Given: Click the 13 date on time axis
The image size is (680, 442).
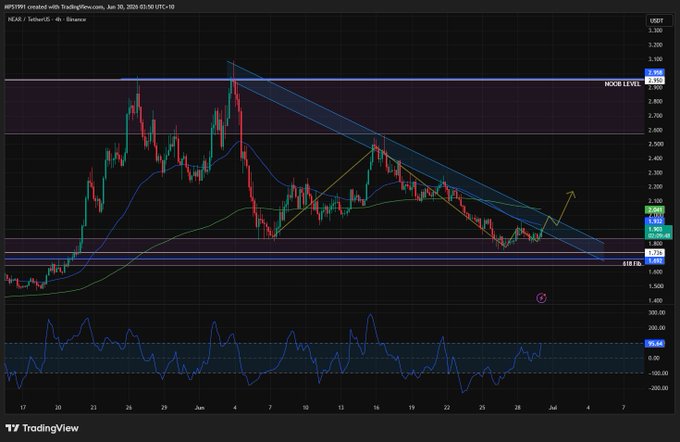Looking at the screenshot, I should [341, 408].
